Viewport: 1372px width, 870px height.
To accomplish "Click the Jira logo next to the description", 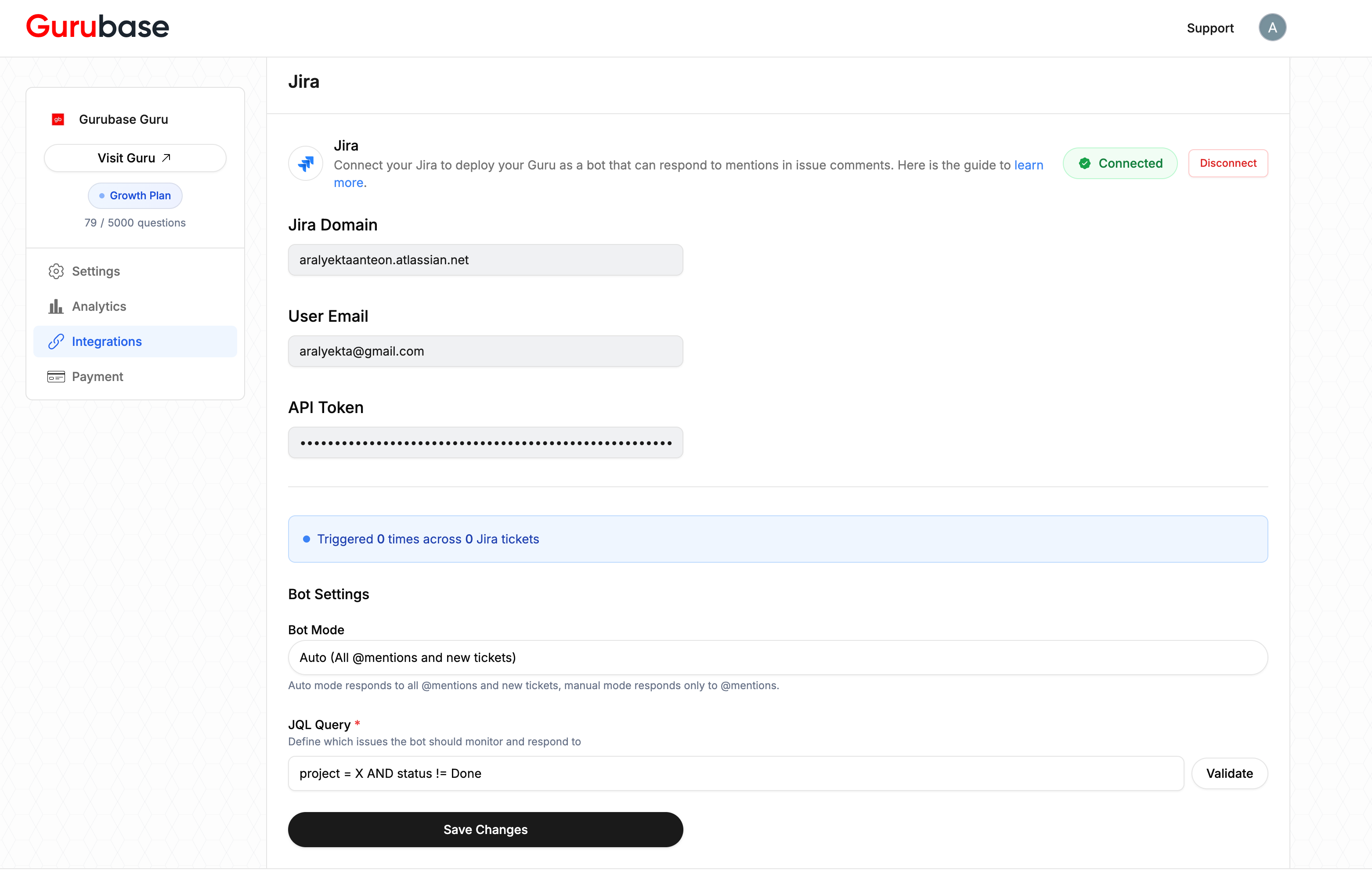I will click(305, 163).
